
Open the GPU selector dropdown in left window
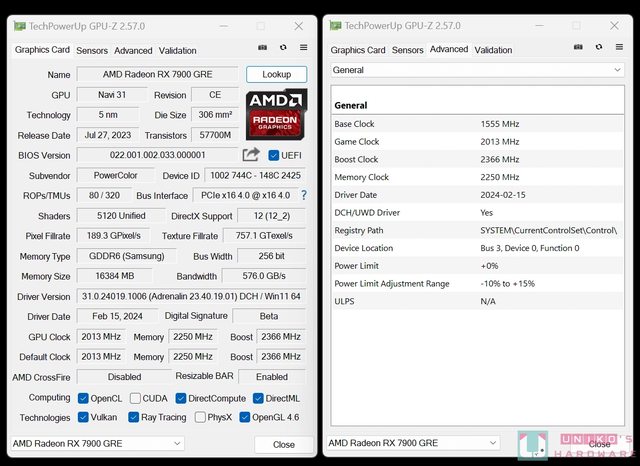pos(97,443)
